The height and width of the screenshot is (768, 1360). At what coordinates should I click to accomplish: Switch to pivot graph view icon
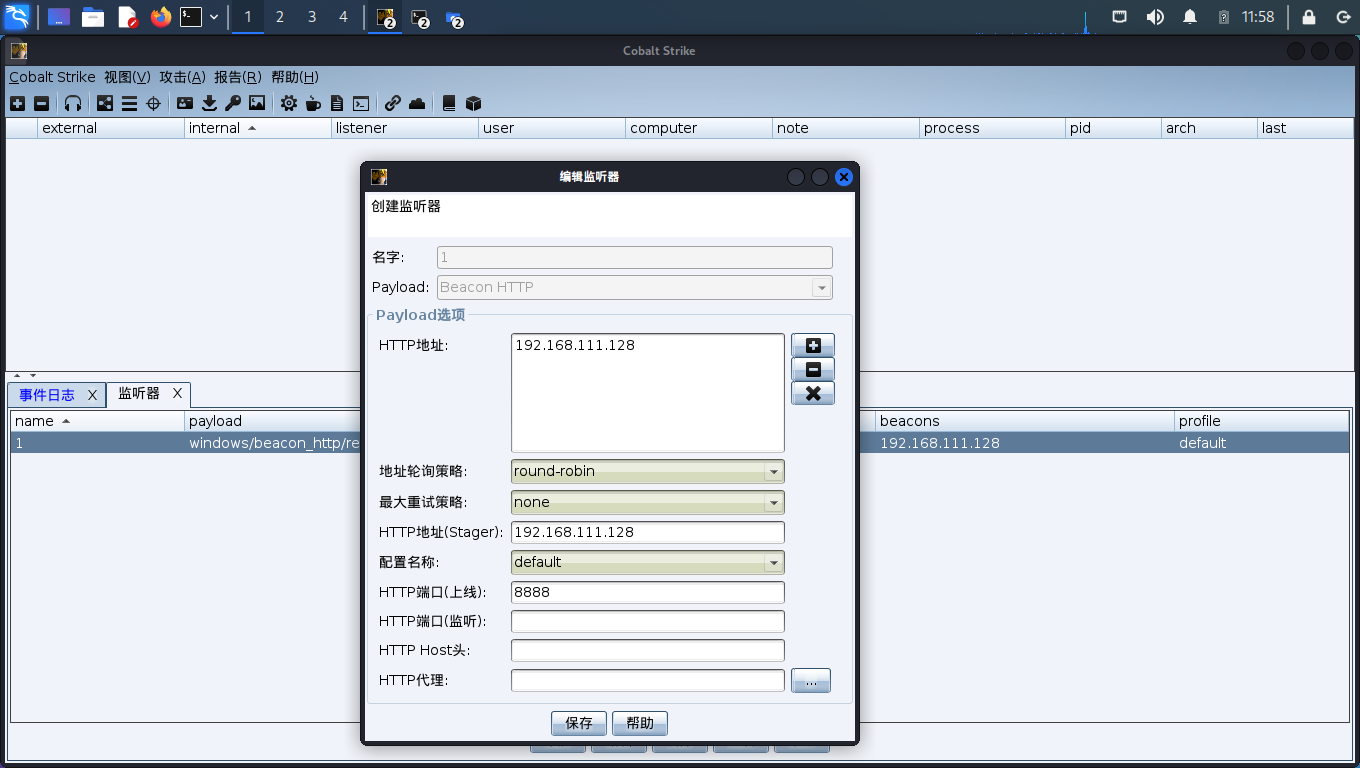pyautogui.click(x=105, y=103)
